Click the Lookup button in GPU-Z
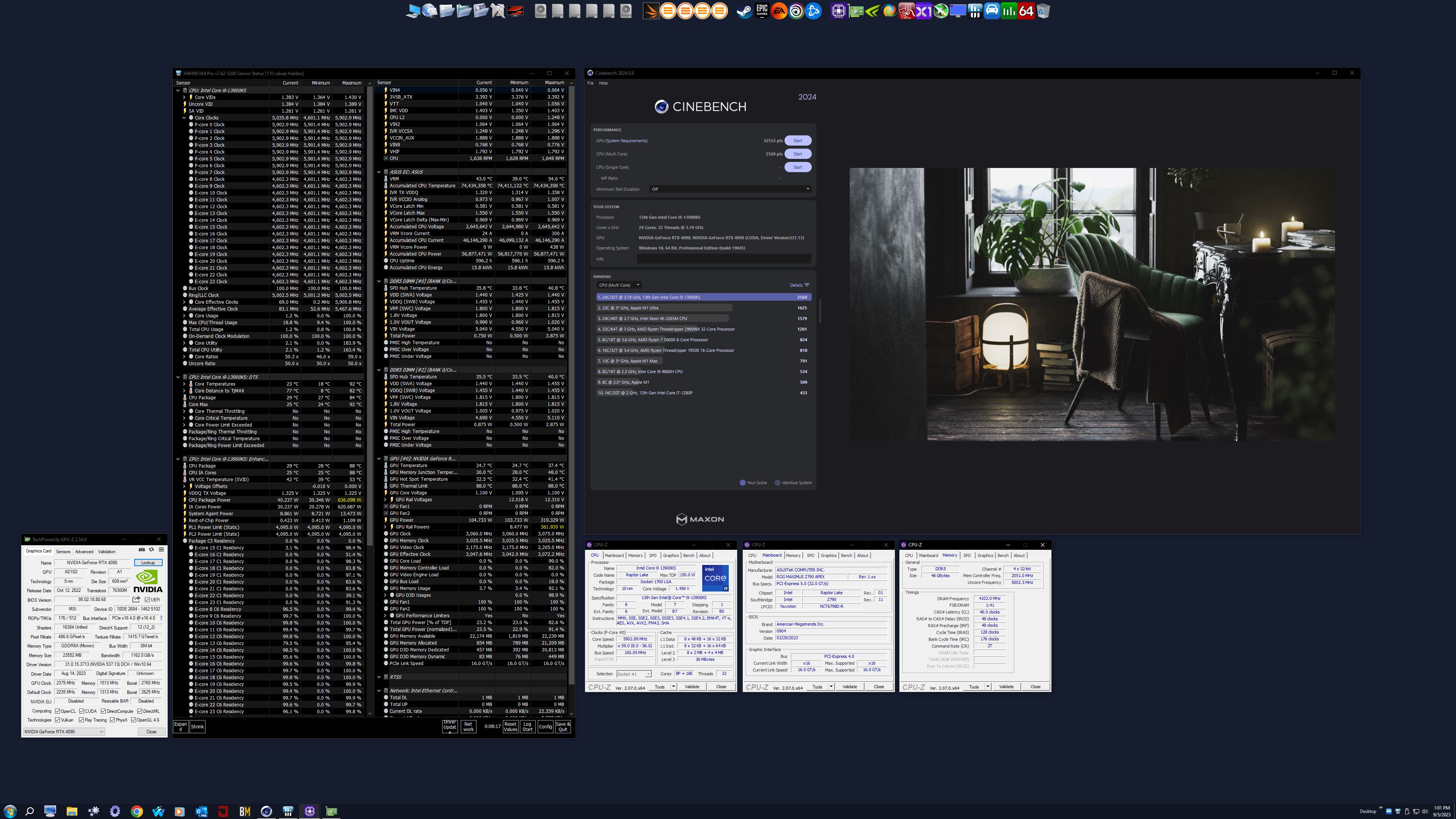1456x819 pixels. (x=148, y=562)
